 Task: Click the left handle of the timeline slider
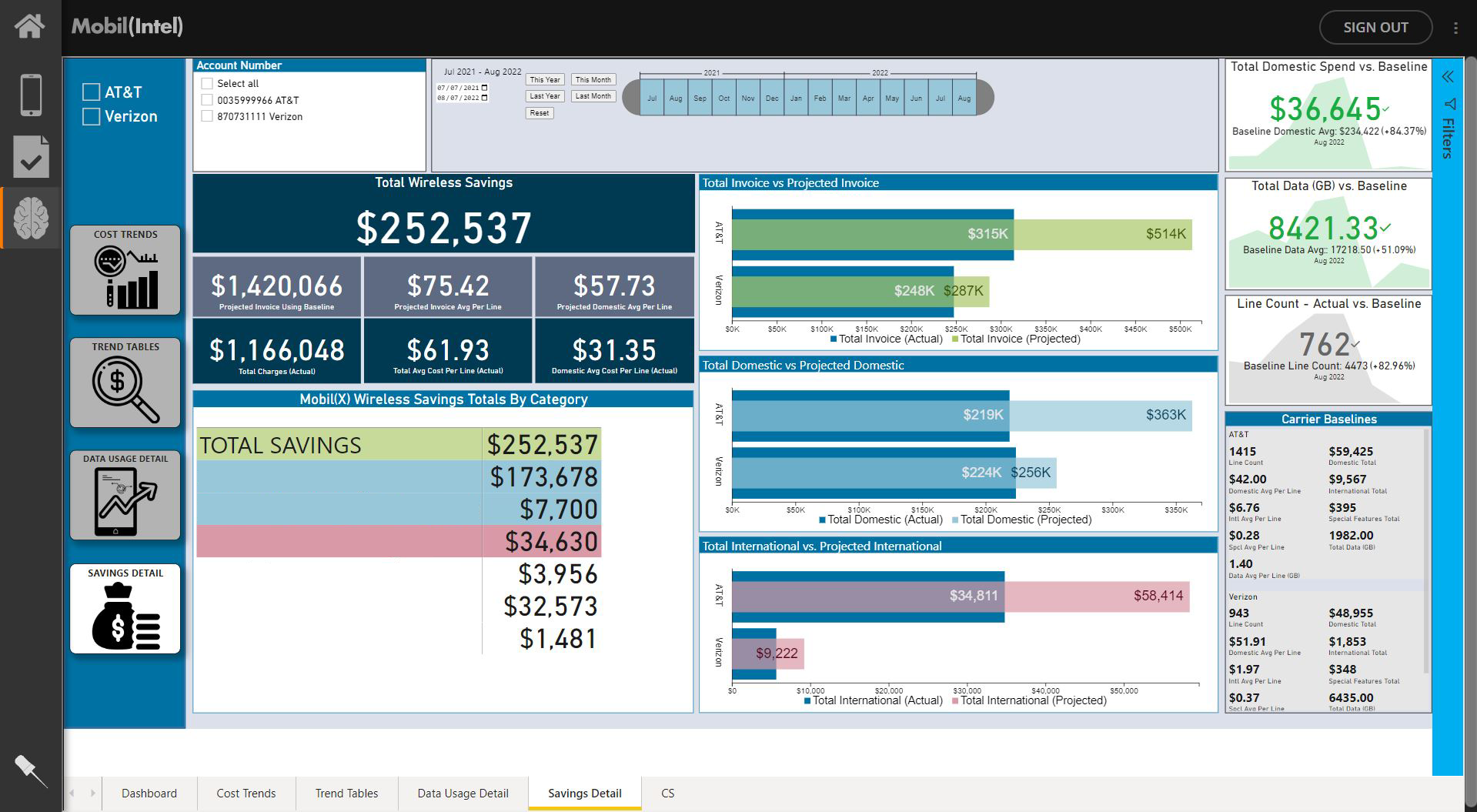[x=630, y=98]
